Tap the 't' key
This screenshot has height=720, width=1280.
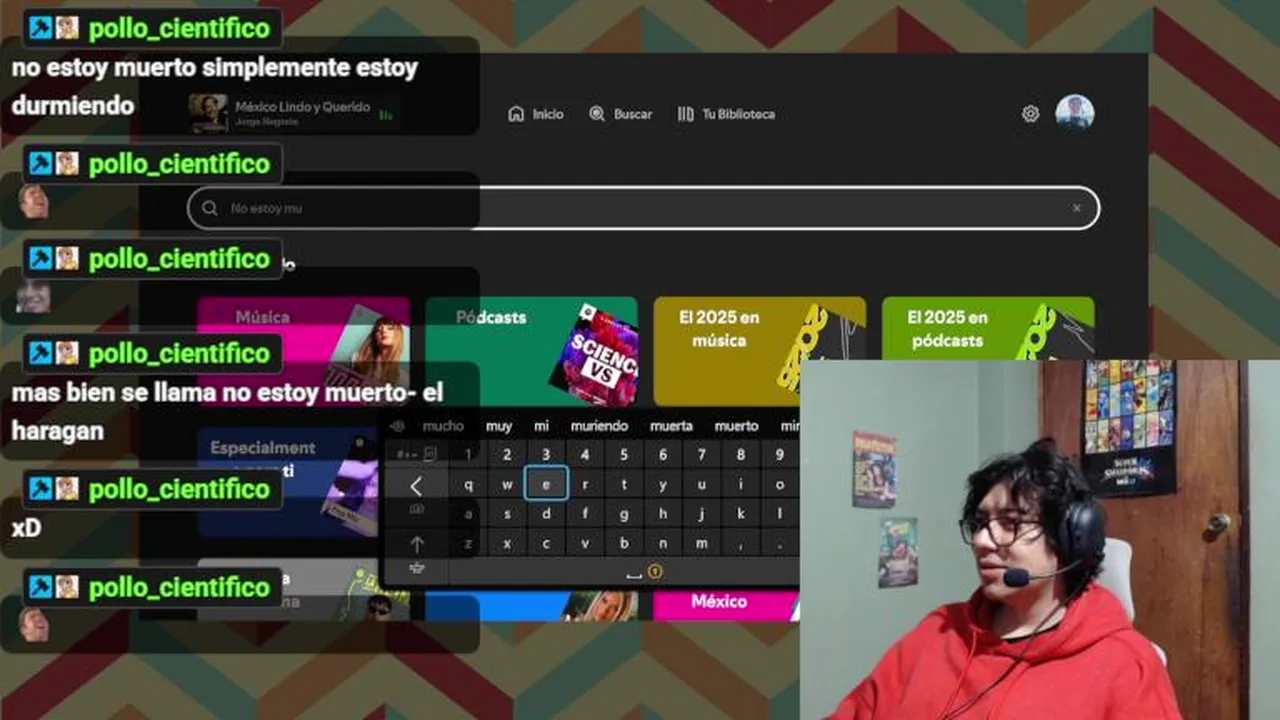coord(624,485)
